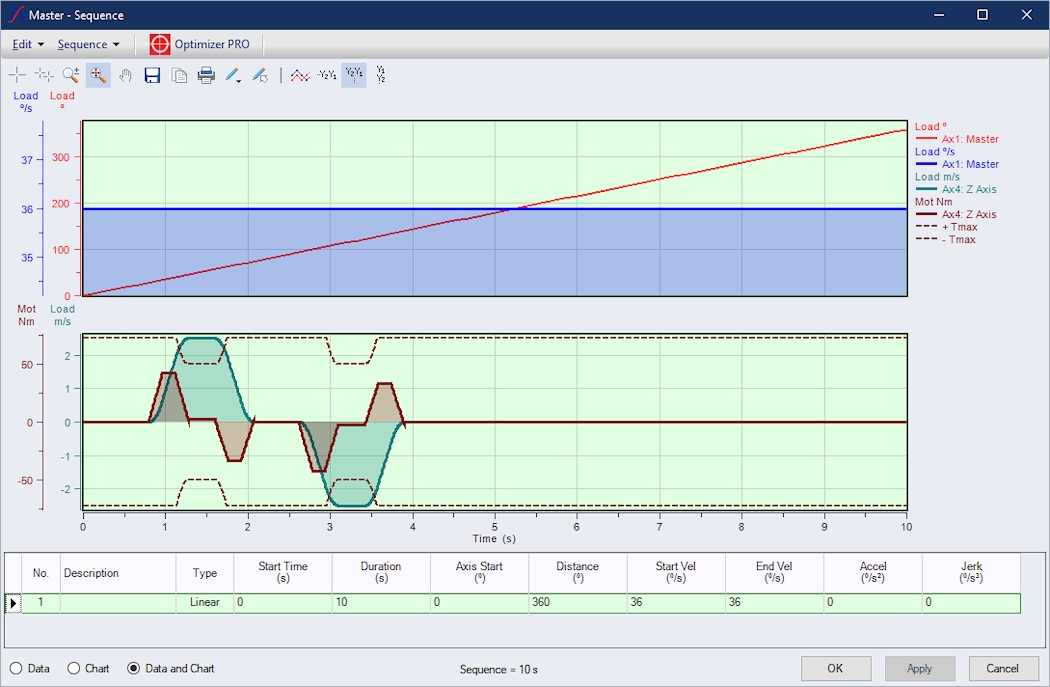Open the Edit dropdown menu
Image resolution: width=1050 pixels, height=687 pixels.
(28, 44)
